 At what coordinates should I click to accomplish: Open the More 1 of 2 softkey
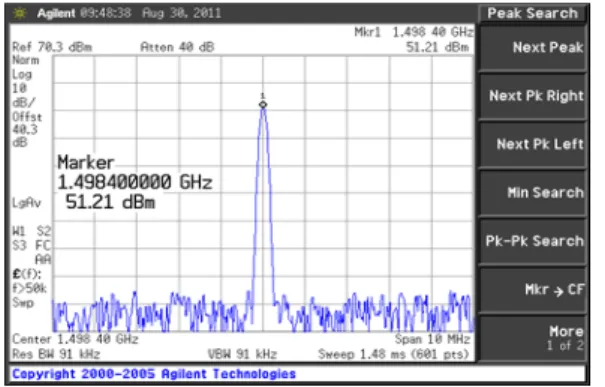pos(532,338)
